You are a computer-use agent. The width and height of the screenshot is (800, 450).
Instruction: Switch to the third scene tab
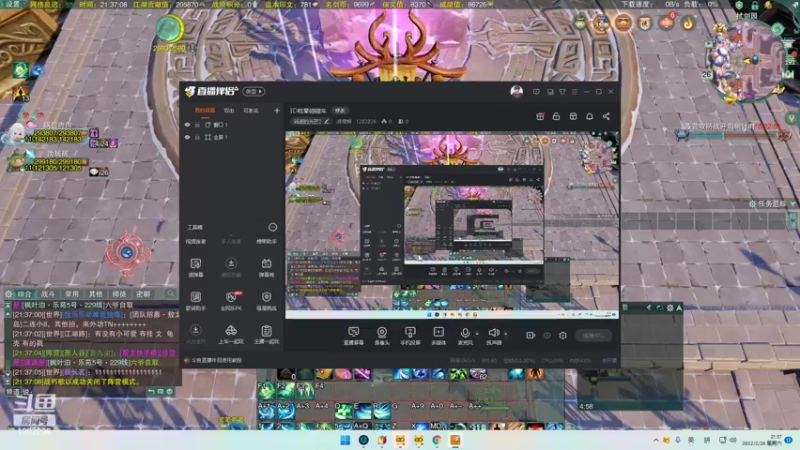pos(251,110)
